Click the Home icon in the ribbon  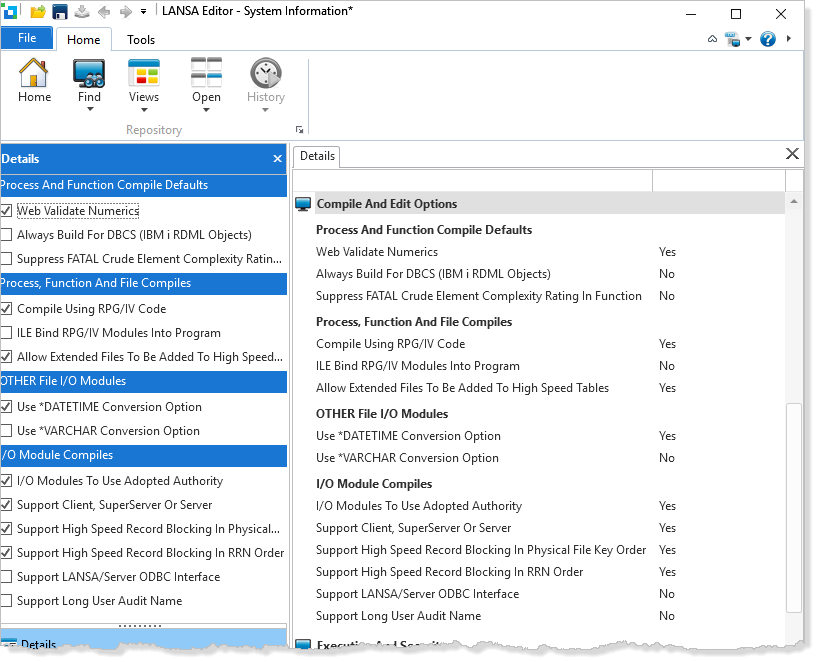coord(34,74)
